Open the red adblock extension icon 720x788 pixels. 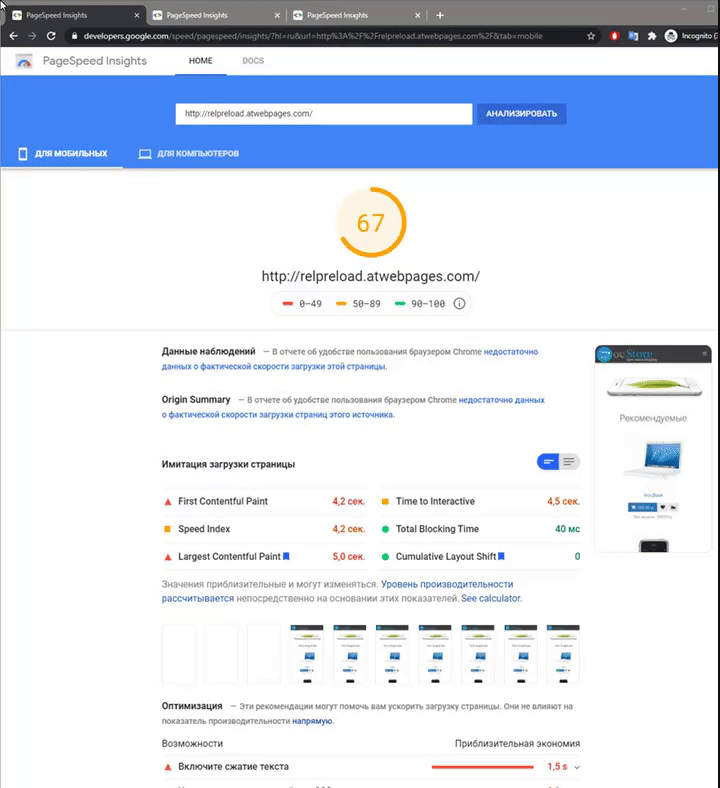(614, 36)
